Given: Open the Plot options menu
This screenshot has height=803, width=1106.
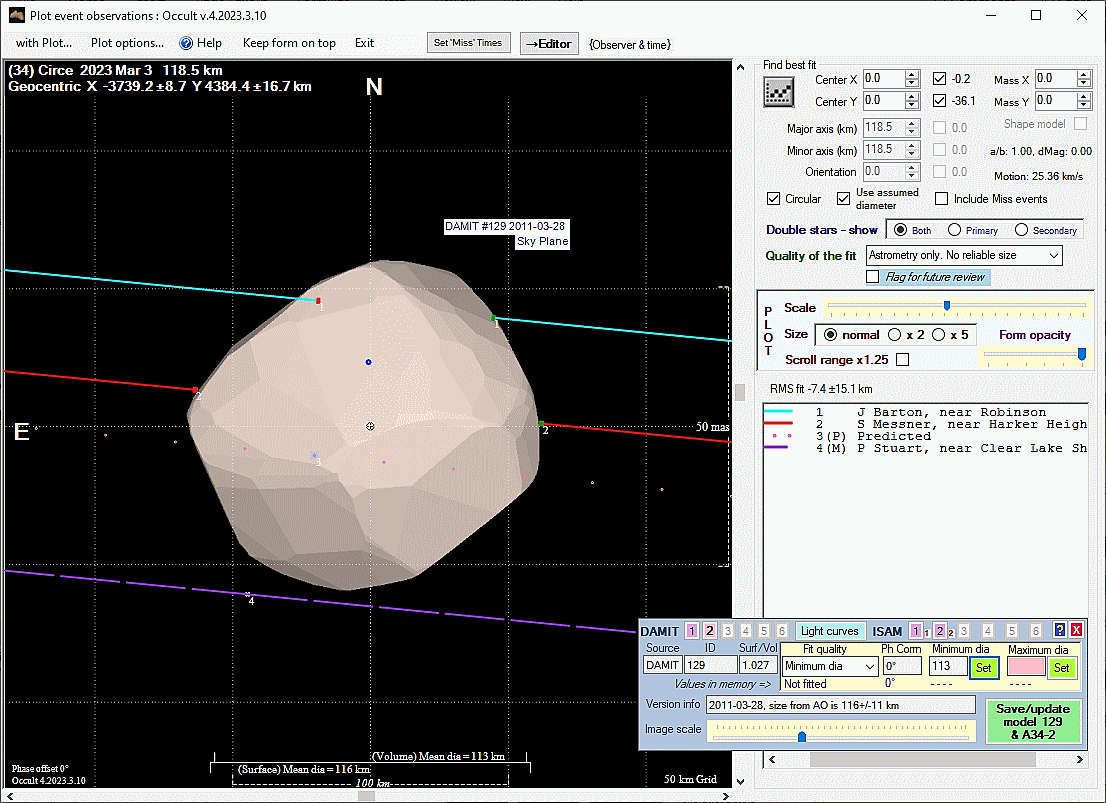Looking at the screenshot, I should [x=127, y=43].
